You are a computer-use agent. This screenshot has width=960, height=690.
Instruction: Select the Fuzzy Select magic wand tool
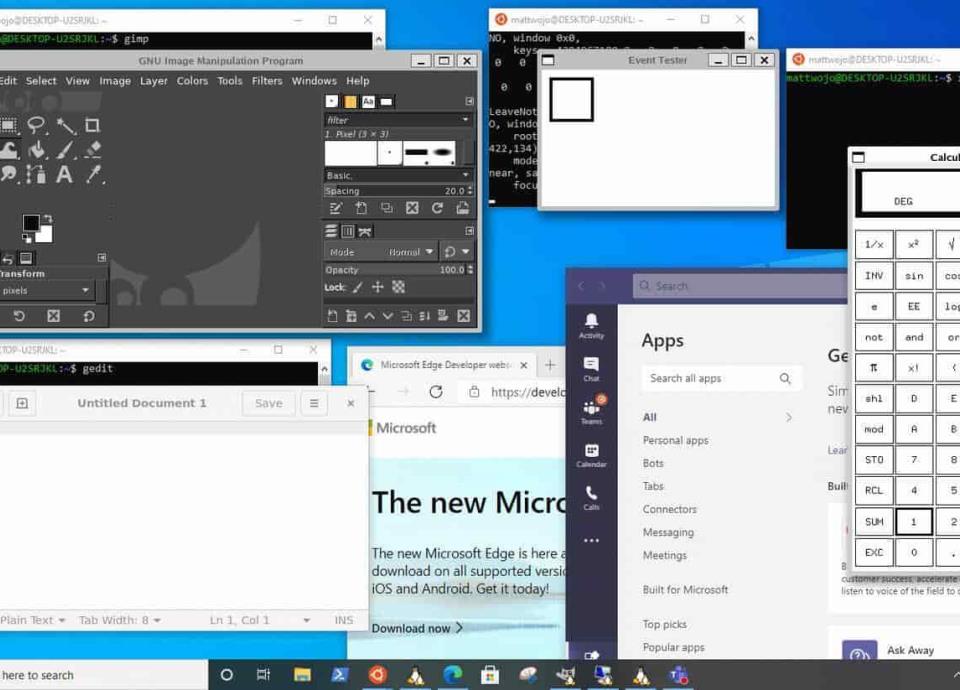pos(66,126)
